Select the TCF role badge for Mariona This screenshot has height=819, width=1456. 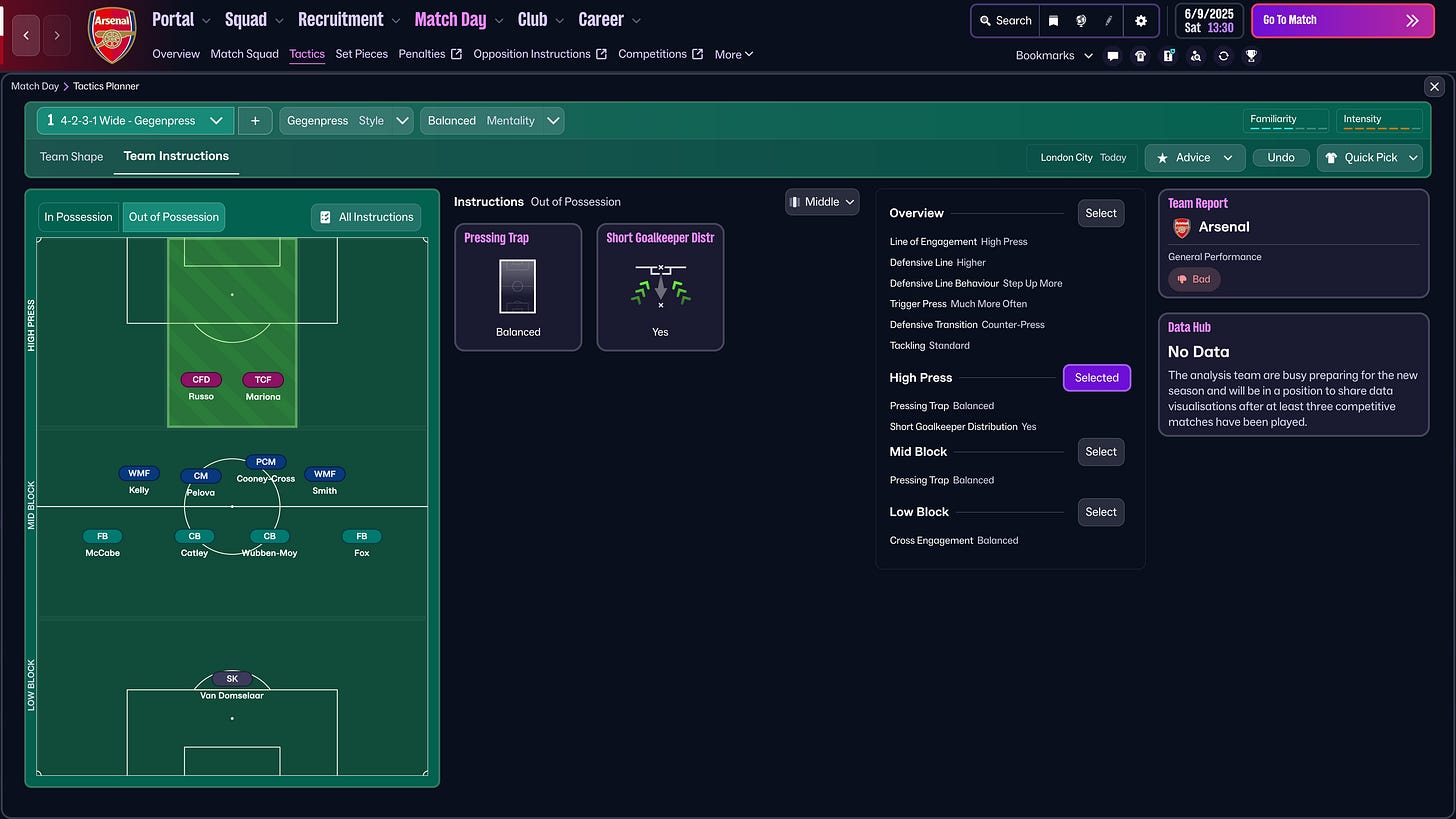point(263,380)
